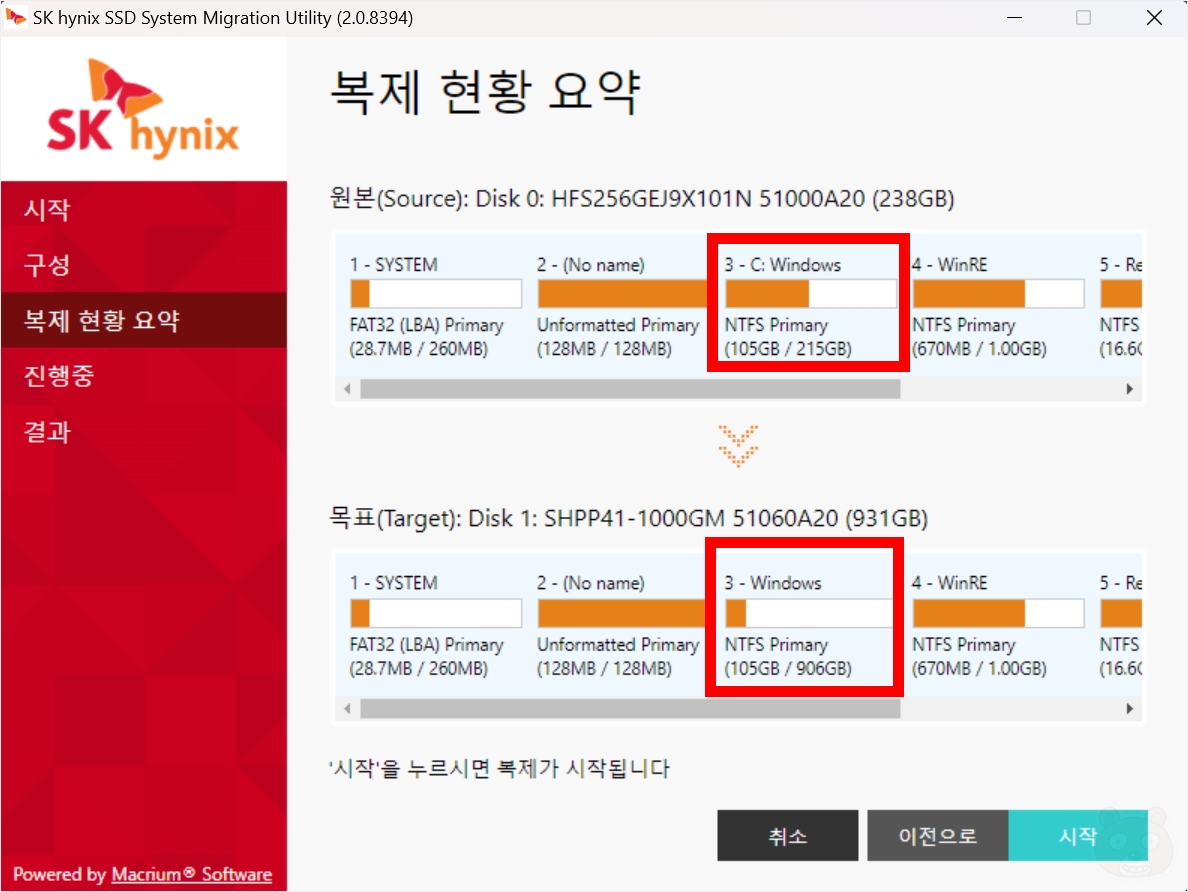Open the Macrium Software link
The width and height of the screenshot is (1188, 892).
pyautogui.click(x=192, y=874)
